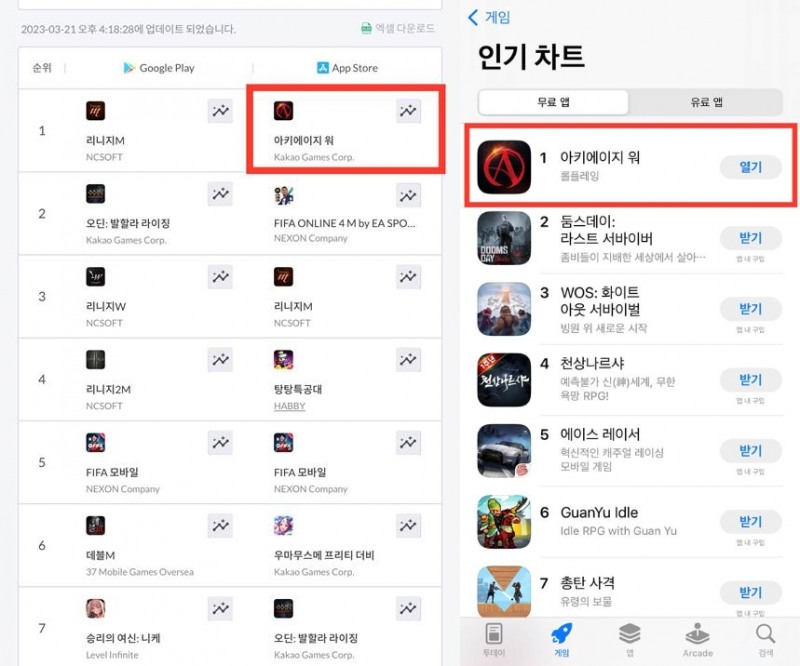Show trend chart for 오딘: 발할라 라이징 on Google Play
The image size is (800, 666).
220,194
